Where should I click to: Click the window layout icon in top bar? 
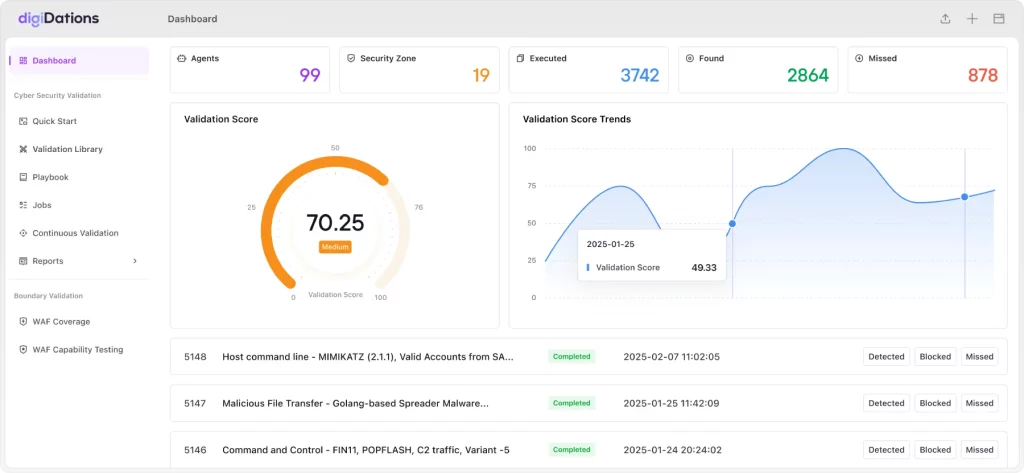coord(999,19)
